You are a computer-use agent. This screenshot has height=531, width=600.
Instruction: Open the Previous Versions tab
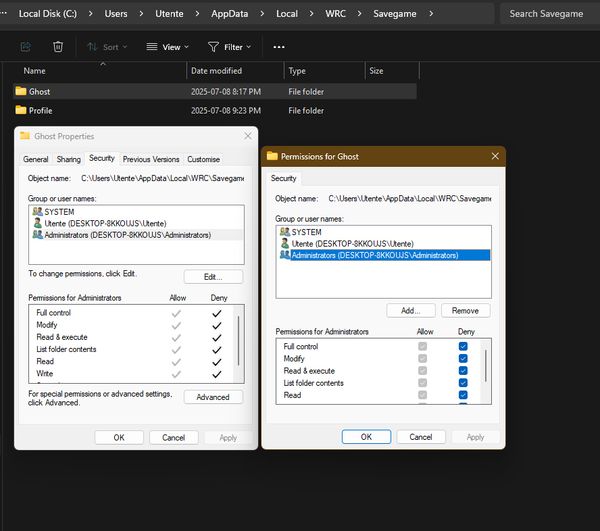[x=151, y=159]
